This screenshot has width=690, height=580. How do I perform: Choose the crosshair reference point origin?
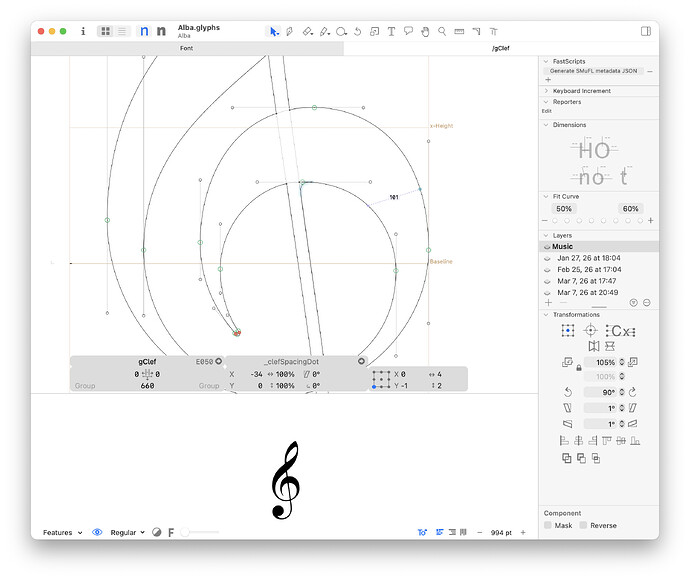click(590, 330)
